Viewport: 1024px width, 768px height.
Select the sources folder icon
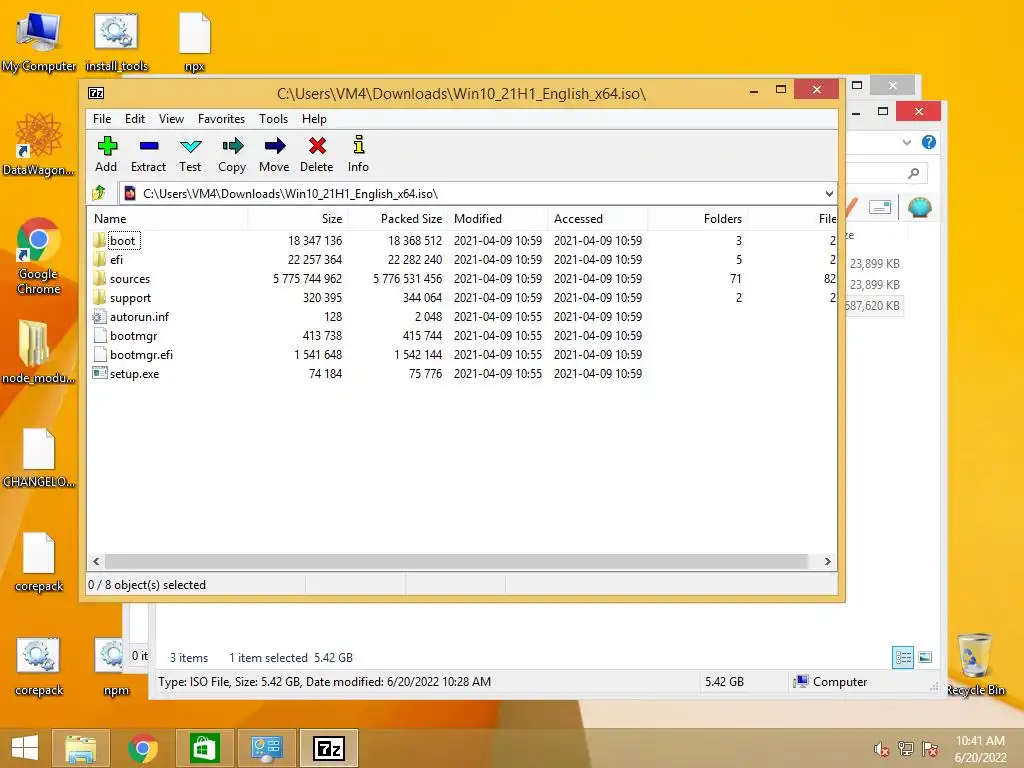click(99, 278)
